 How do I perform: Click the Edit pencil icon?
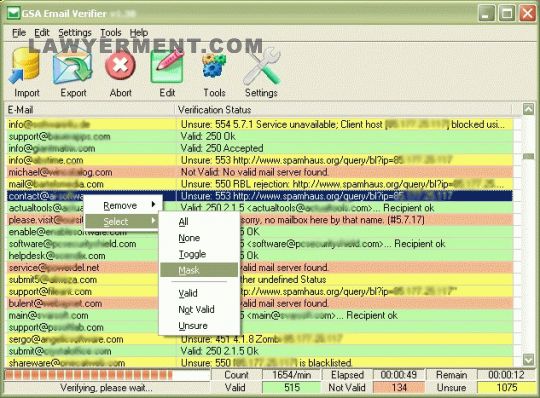167,65
